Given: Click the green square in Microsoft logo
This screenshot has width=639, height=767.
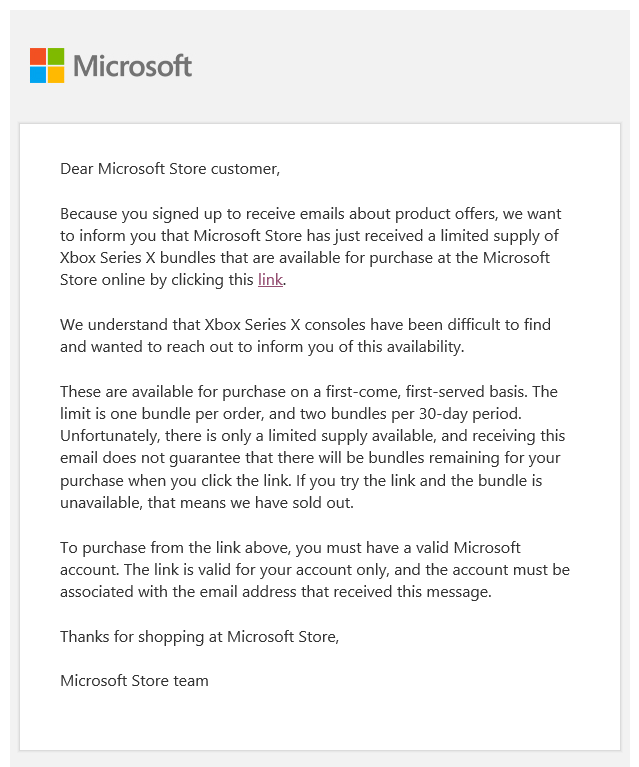Looking at the screenshot, I should 56,56.
